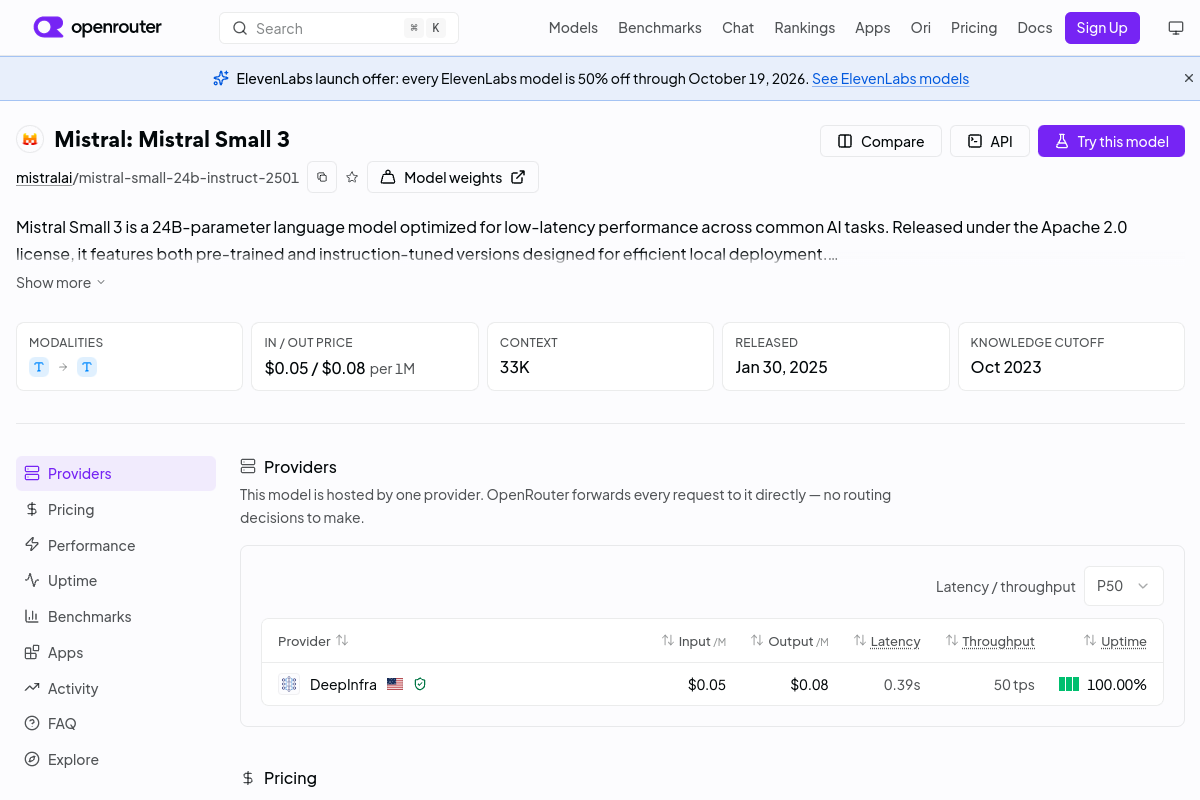The height and width of the screenshot is (800, 1200).
Task: Click the Sign Up button
Action: pyautogui.click(x=1102, y=28)
